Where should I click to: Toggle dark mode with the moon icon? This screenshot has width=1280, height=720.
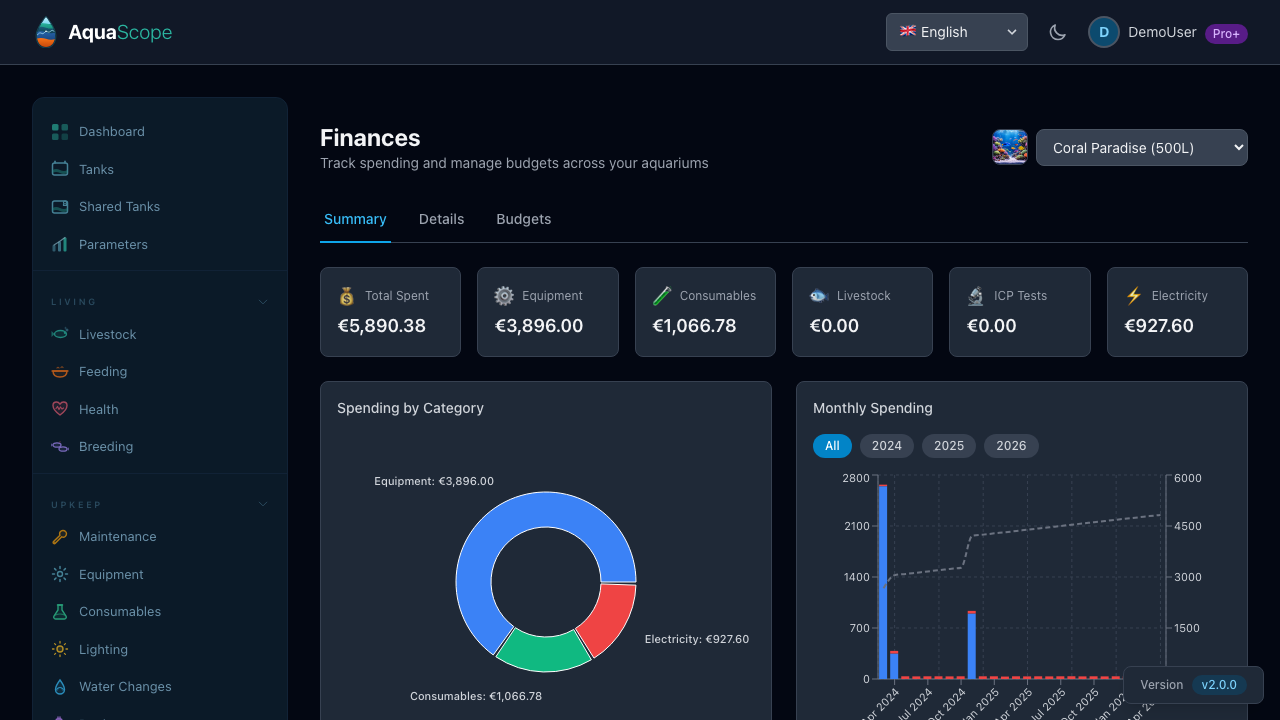[x=1057, y=32]
